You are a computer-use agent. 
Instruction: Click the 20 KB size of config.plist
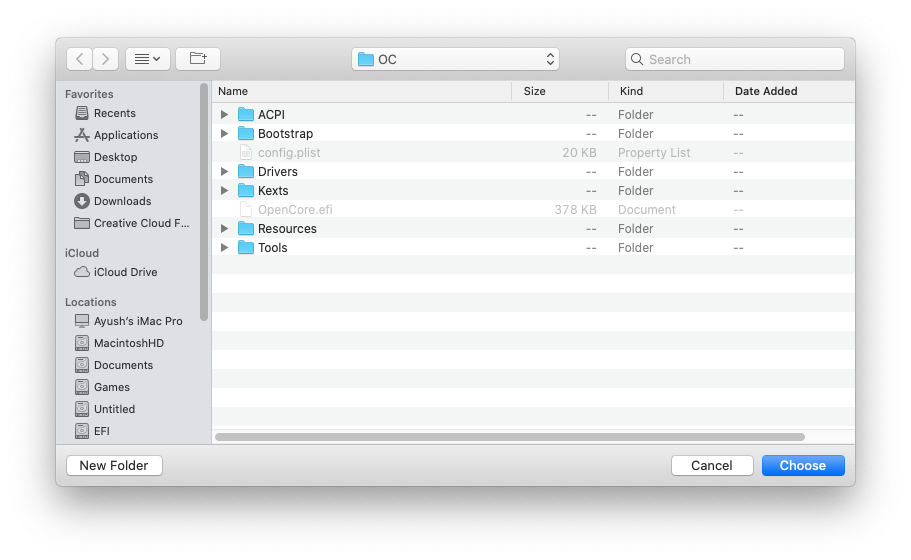(579, 153)
